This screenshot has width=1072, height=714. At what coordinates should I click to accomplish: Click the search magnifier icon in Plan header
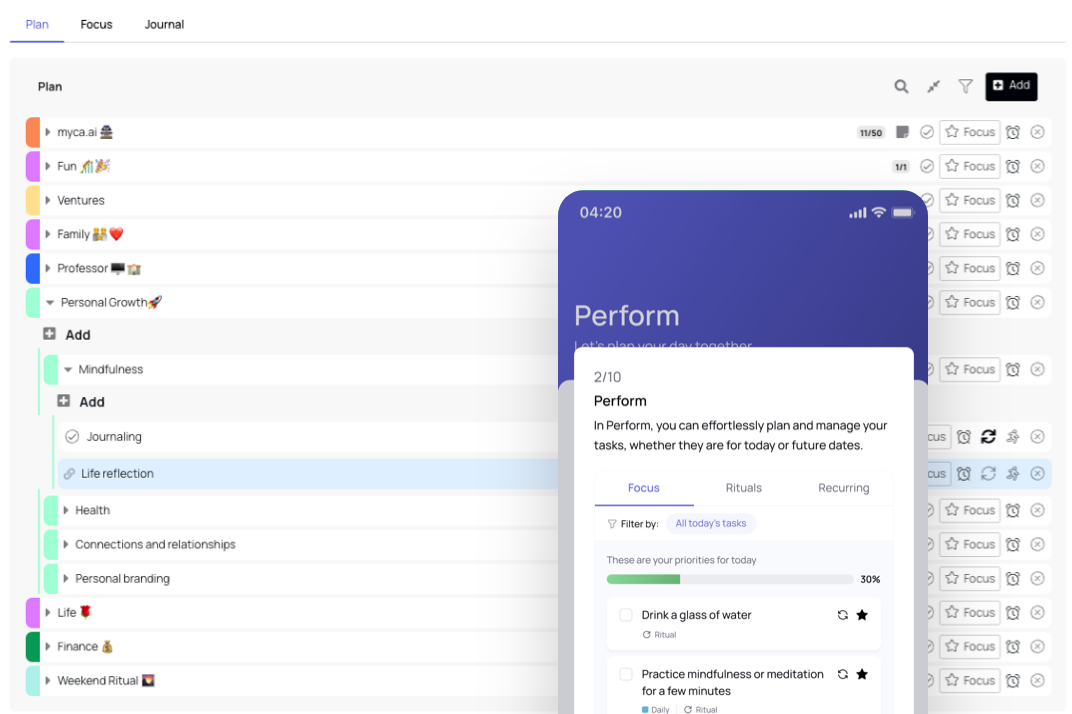[901, 86]
